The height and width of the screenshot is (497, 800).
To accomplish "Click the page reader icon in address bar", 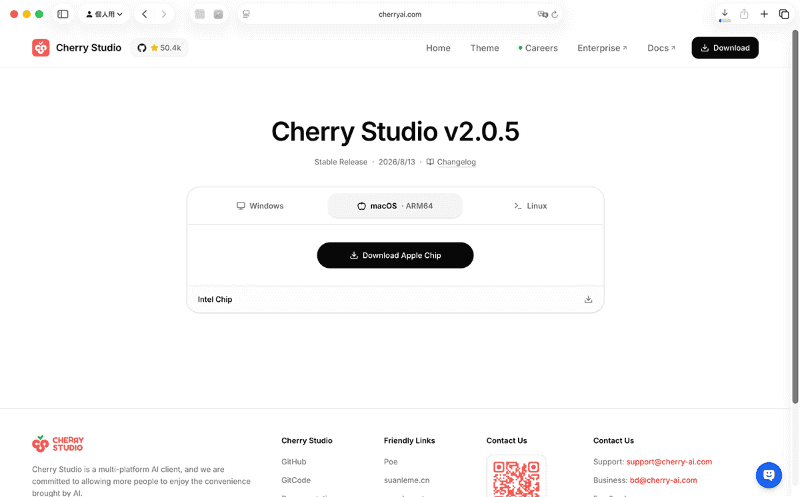I will point(246,14).
